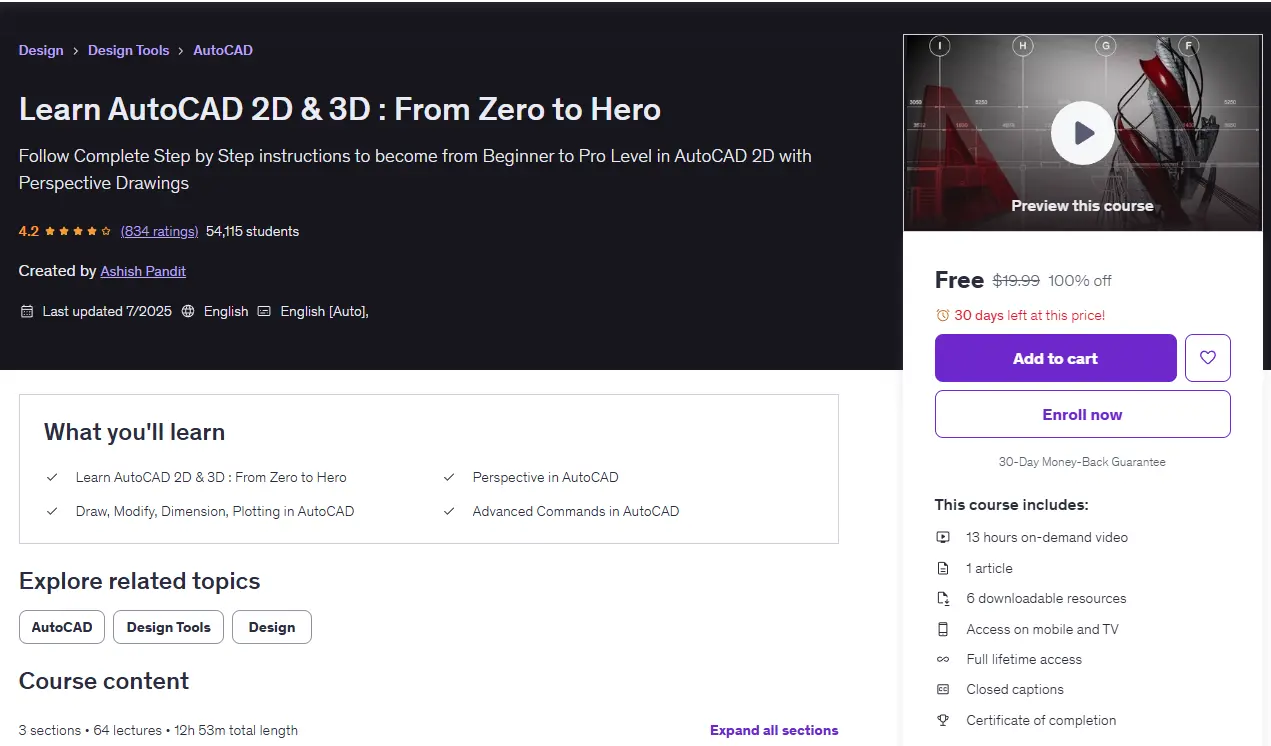Select the AutoCAD related topic chip

(62, 627)
